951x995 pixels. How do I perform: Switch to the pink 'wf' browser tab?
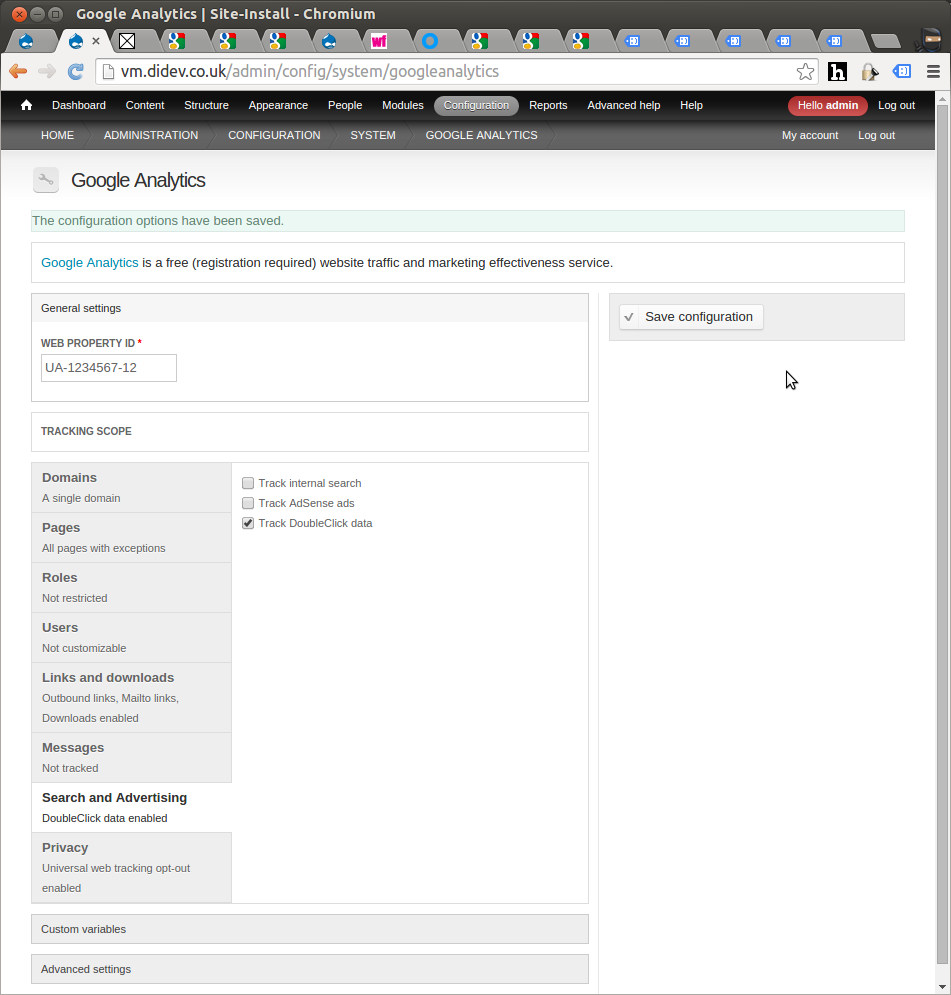379,41
